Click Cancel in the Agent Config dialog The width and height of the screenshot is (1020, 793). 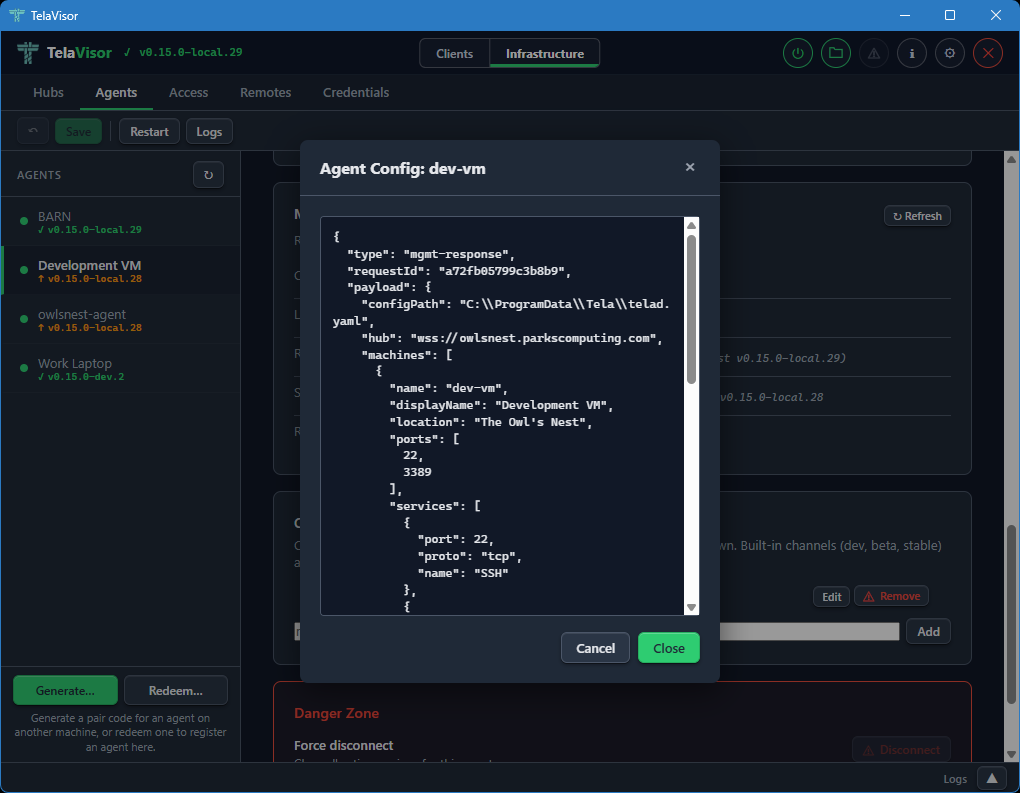[x=595, y=648]
